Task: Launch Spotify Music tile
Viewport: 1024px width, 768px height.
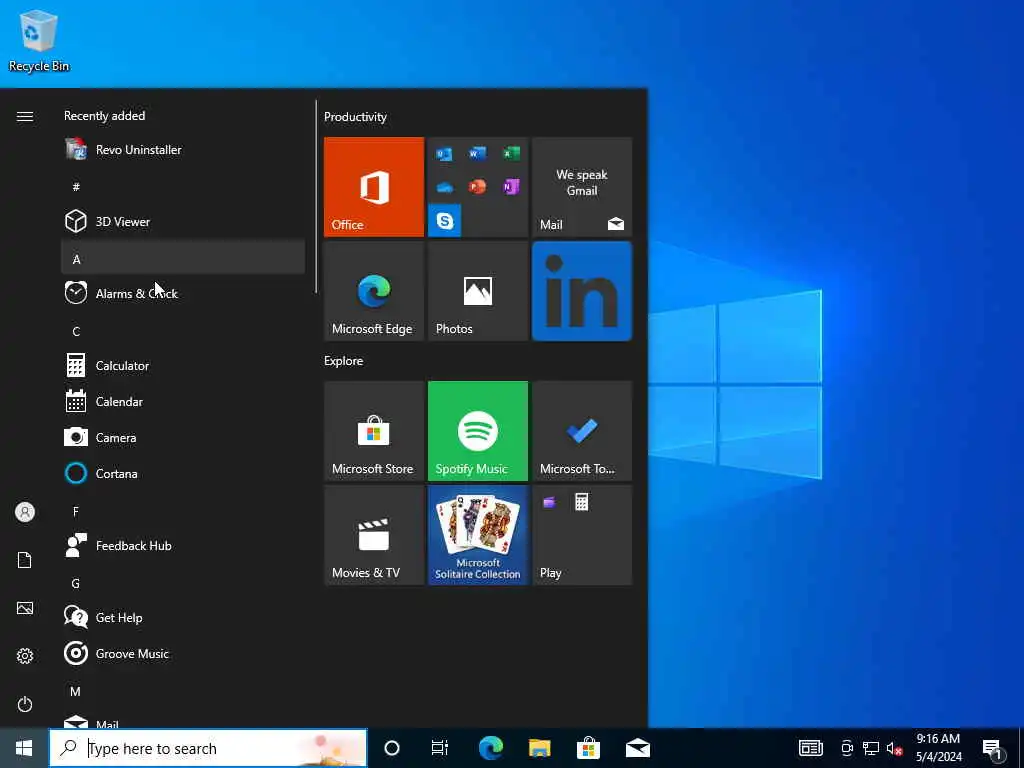Action: 477,431
